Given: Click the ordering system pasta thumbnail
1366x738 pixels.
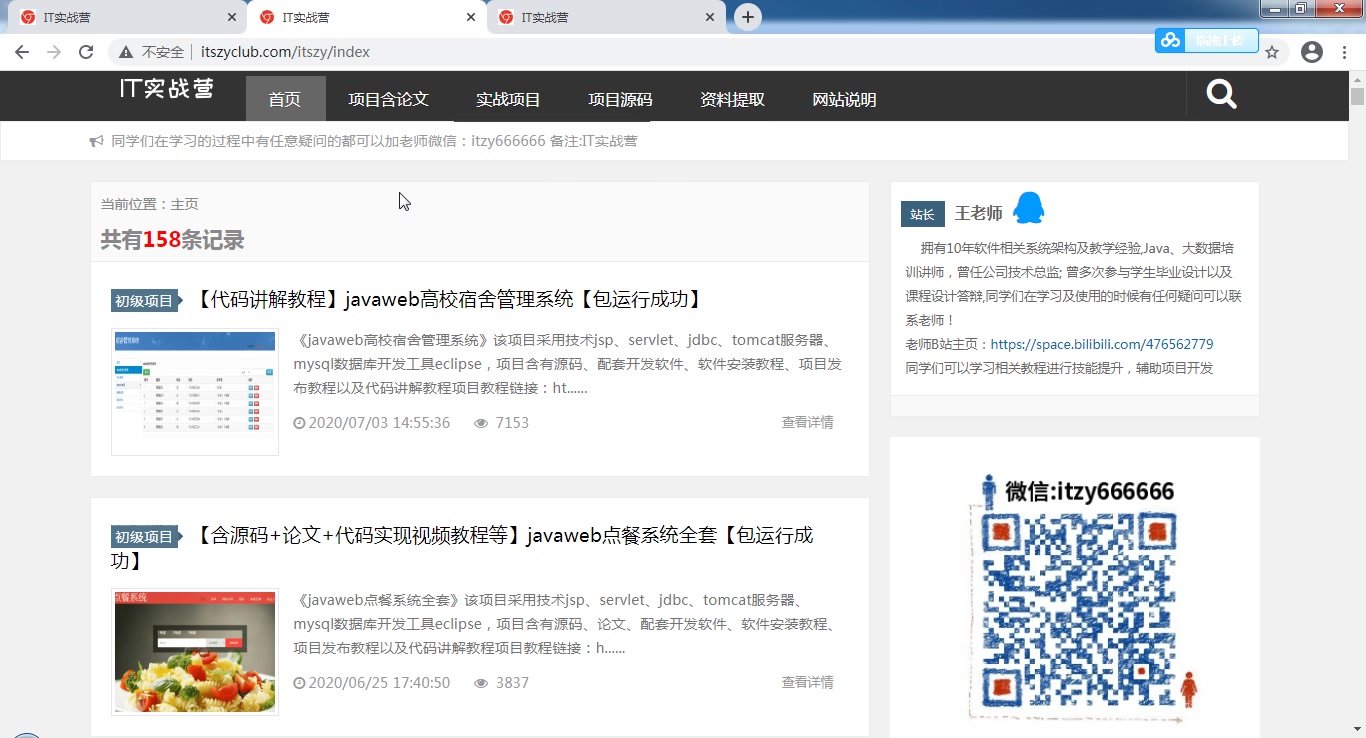Looking at the screenshot, I should 195,652.
